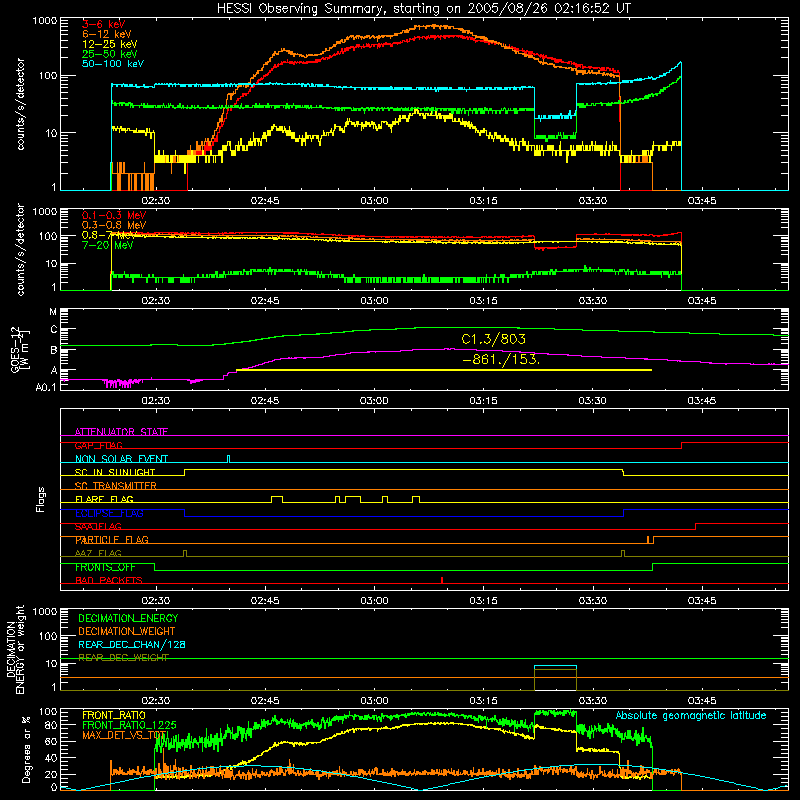Click the A0.1 tick label on GOES axis

[46, 388]
